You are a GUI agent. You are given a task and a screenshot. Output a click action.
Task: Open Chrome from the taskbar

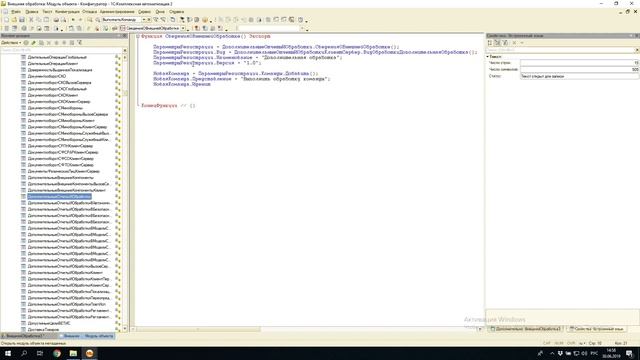coord(57,353)
